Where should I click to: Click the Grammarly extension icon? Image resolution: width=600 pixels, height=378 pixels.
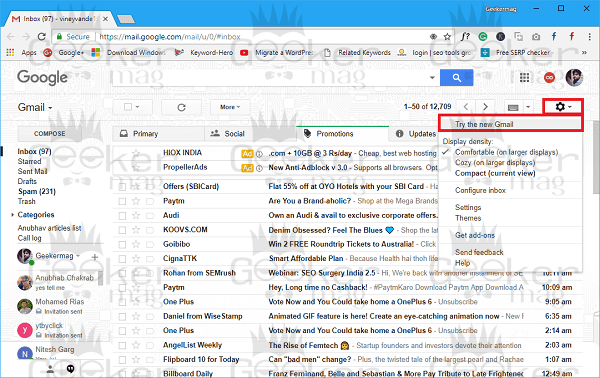[x=483, y=37]
